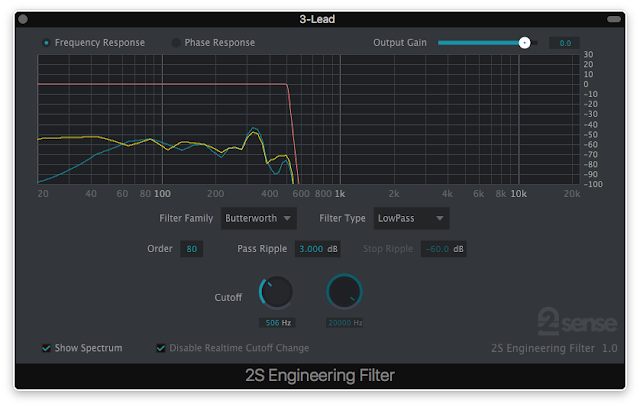Click the '1k' frequency axis label

pos(340,194)
